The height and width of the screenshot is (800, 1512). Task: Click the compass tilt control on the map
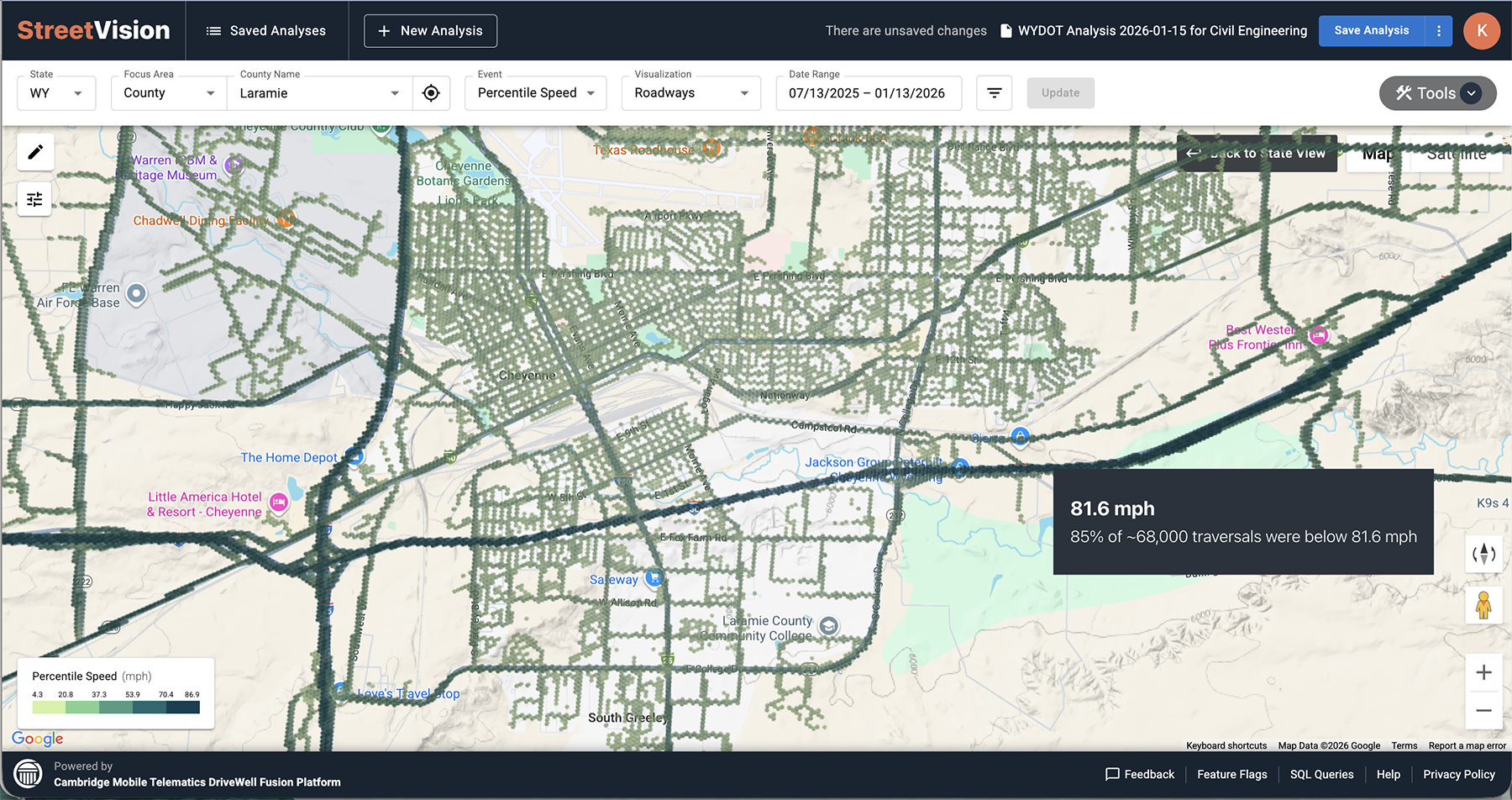coord(1483,554)
